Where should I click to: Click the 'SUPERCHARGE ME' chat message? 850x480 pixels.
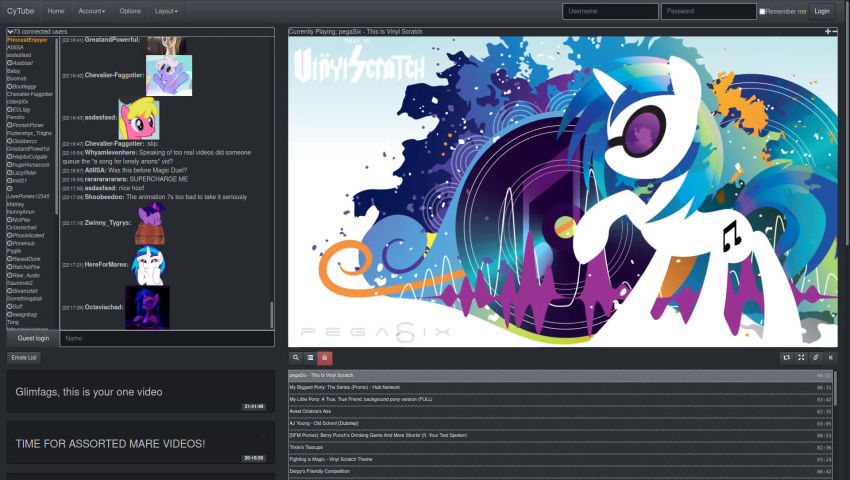pyautogui.click(x=159, y=179)
